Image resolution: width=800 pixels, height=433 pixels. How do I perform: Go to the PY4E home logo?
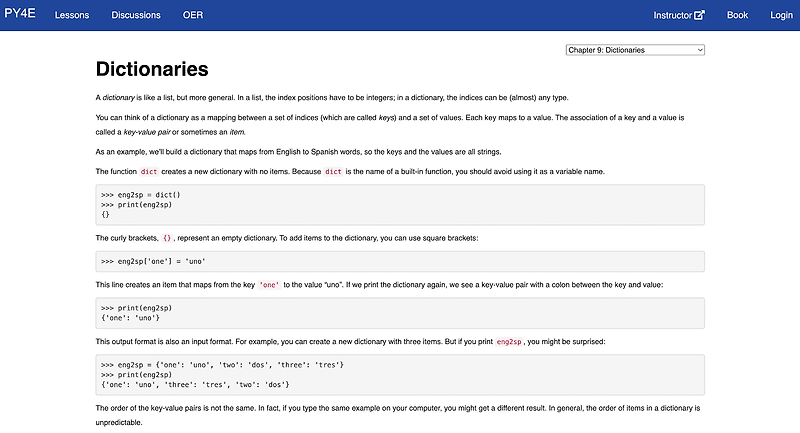point(19,15)
